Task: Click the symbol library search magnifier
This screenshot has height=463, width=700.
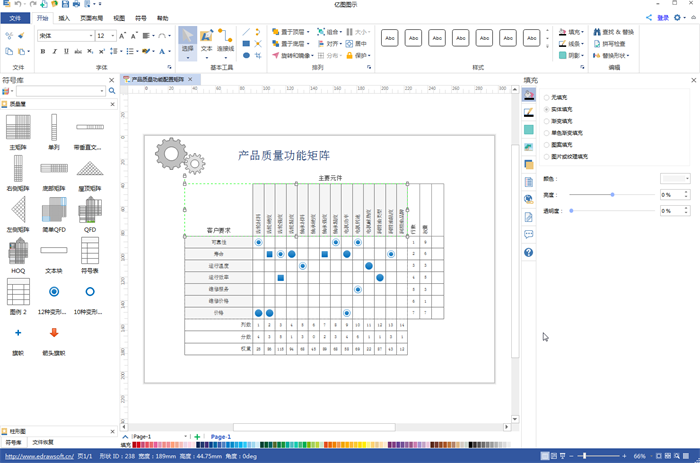Action: point(110,91)
